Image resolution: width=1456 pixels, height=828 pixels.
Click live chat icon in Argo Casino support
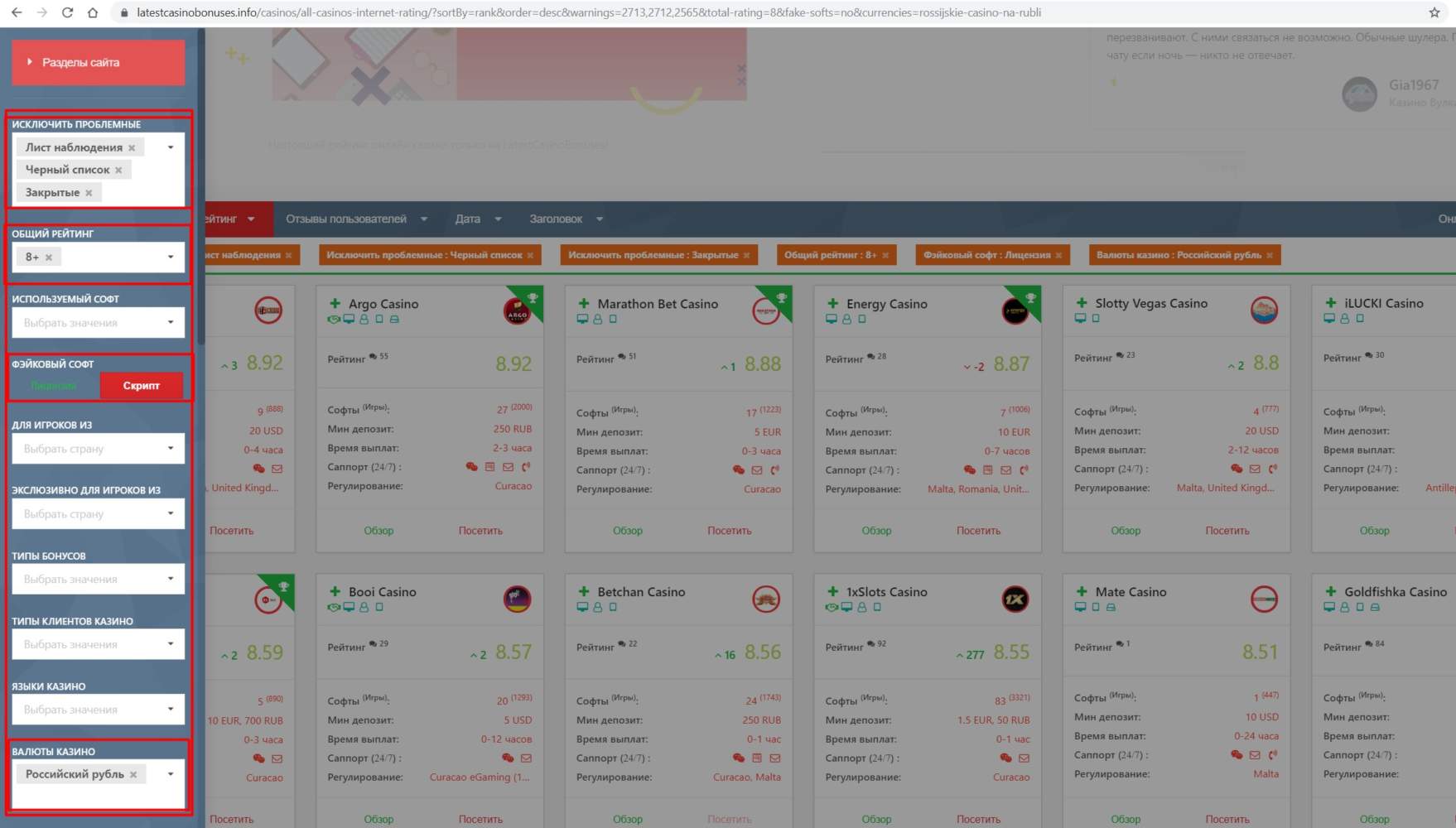(x=471, y=467)
